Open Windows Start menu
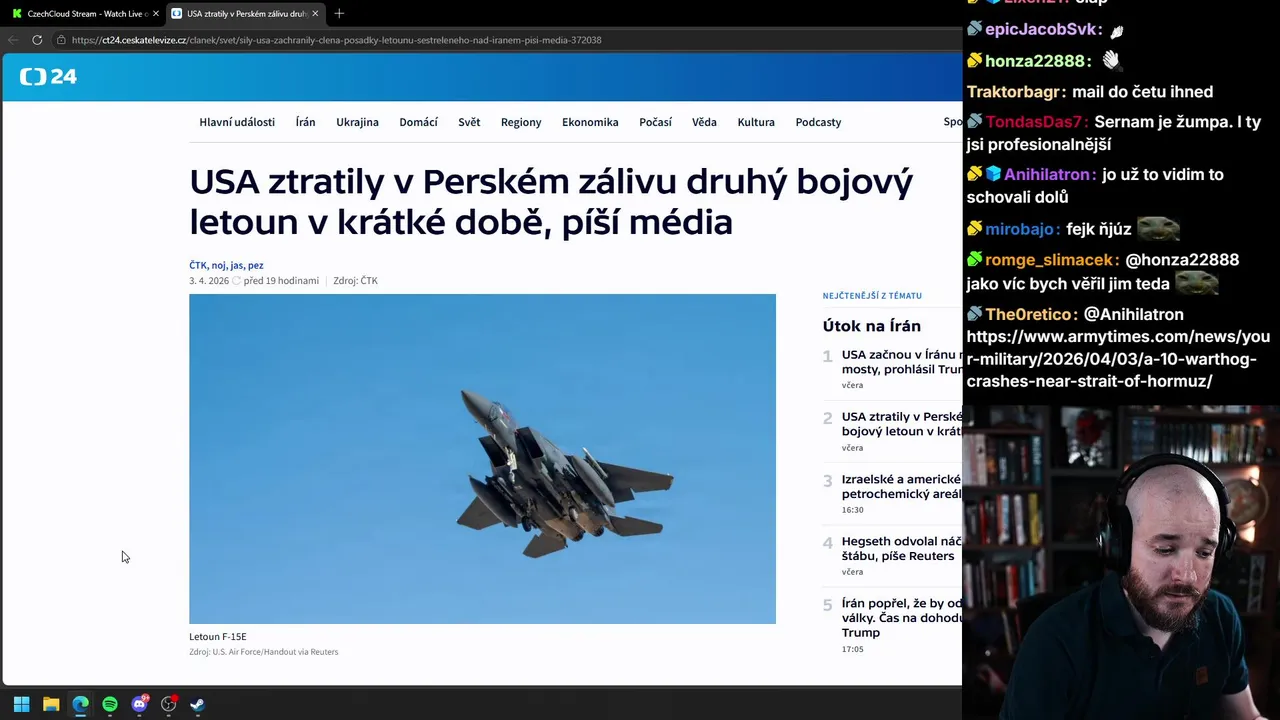Screen dimensions: 1280x720 point(21,704)
